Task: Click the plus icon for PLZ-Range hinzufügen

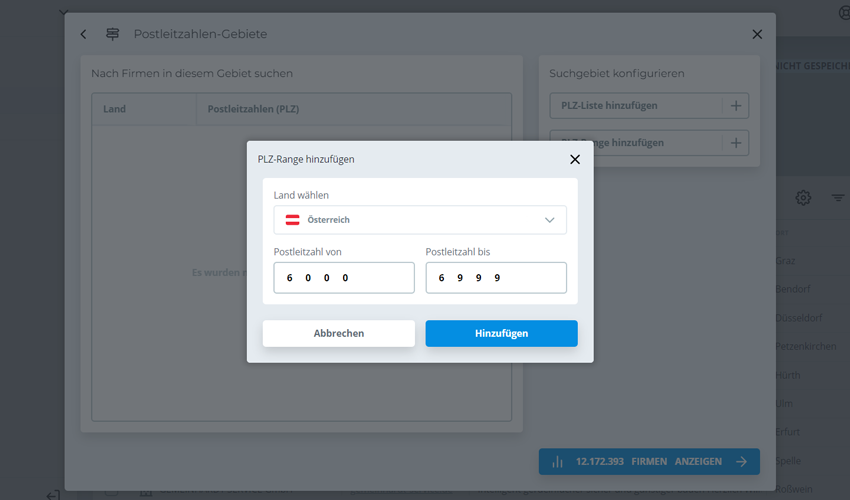Action: point(735,143)
